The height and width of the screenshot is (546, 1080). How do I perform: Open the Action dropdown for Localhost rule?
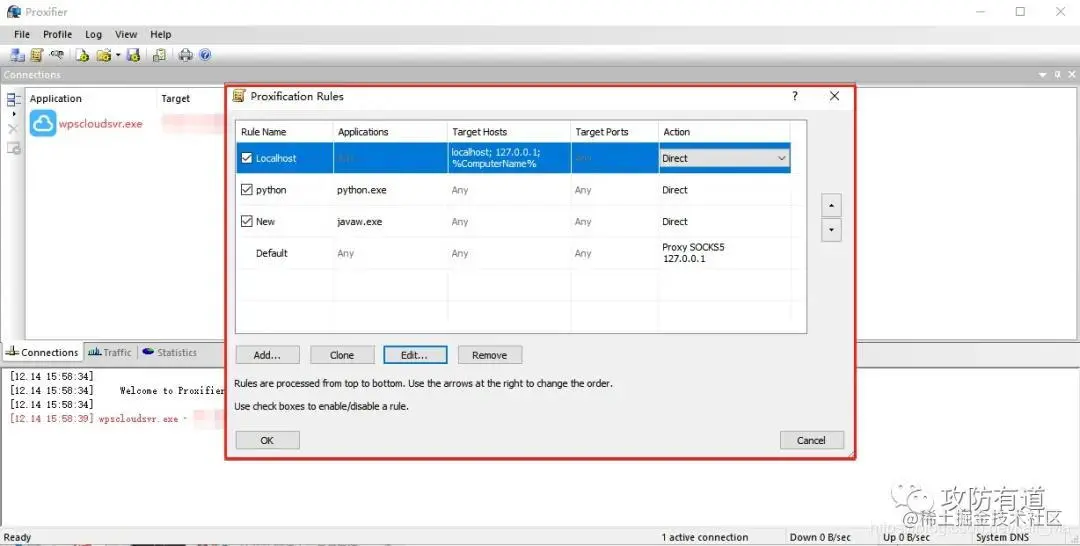(x=782, y=158)
